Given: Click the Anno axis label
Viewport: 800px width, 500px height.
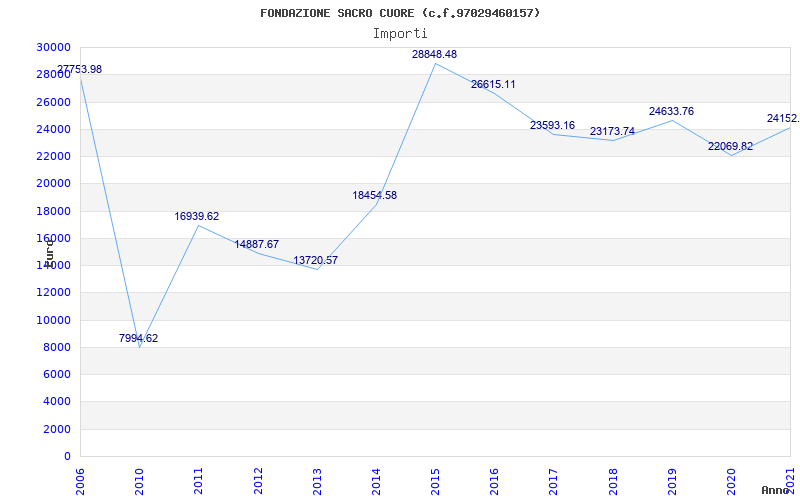Looking at the screenshot, I should (x=775, y=490).
